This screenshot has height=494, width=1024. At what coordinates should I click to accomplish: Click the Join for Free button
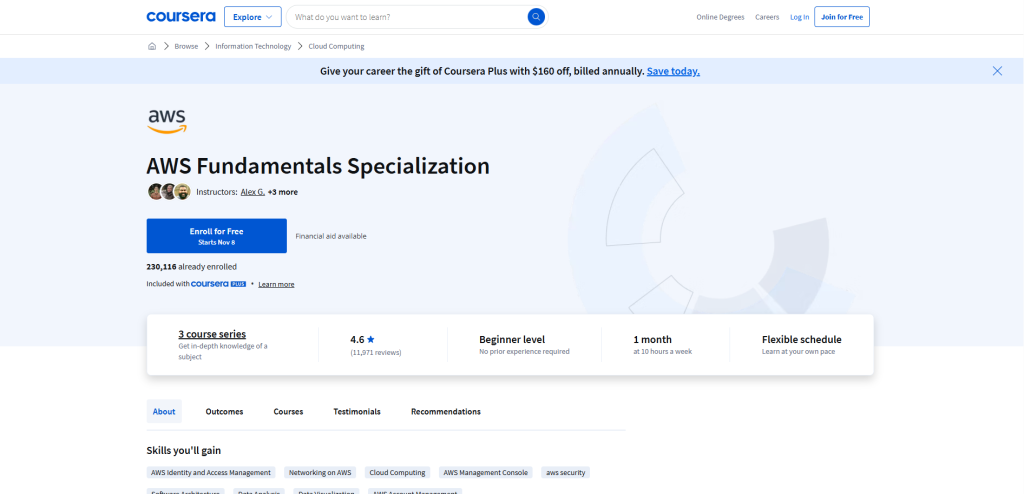coord(842,17)
